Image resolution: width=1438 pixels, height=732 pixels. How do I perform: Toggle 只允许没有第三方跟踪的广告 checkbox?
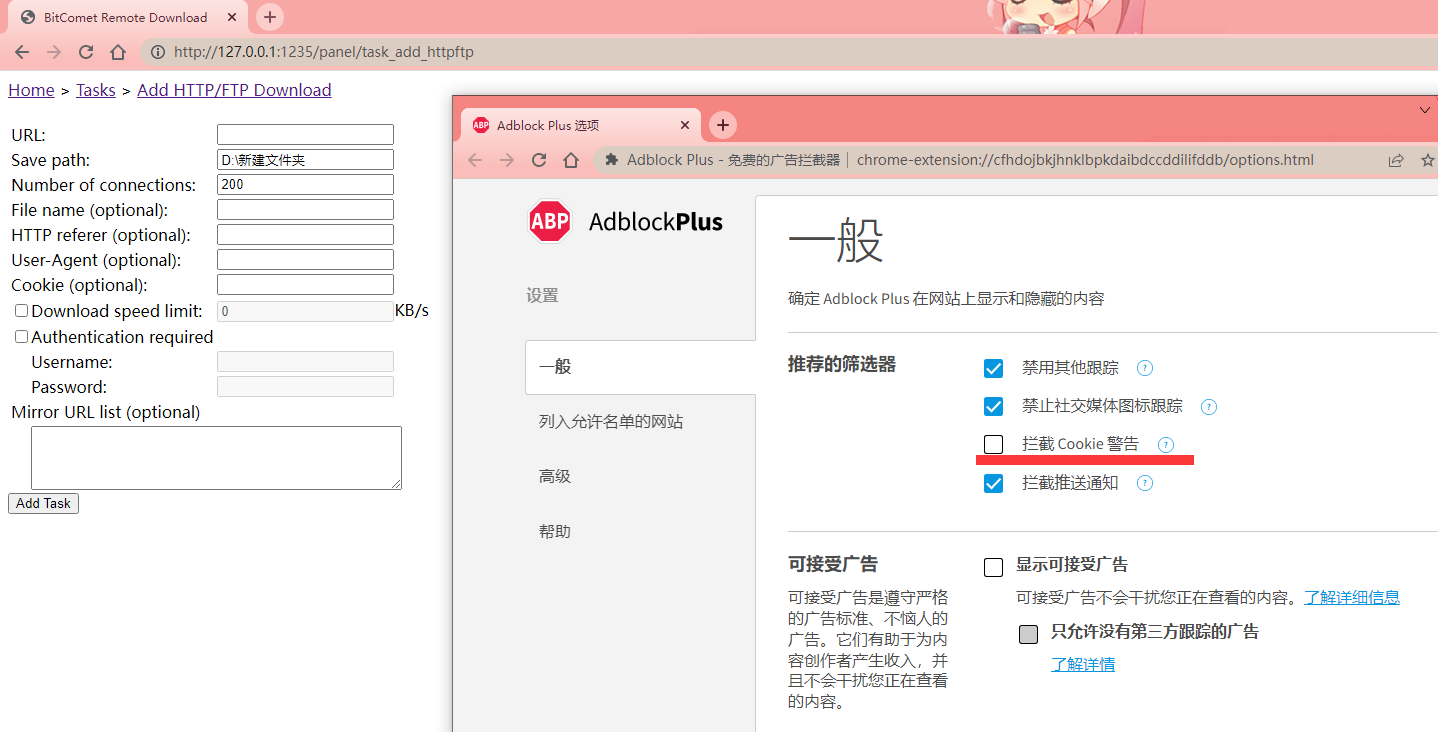1028,633
